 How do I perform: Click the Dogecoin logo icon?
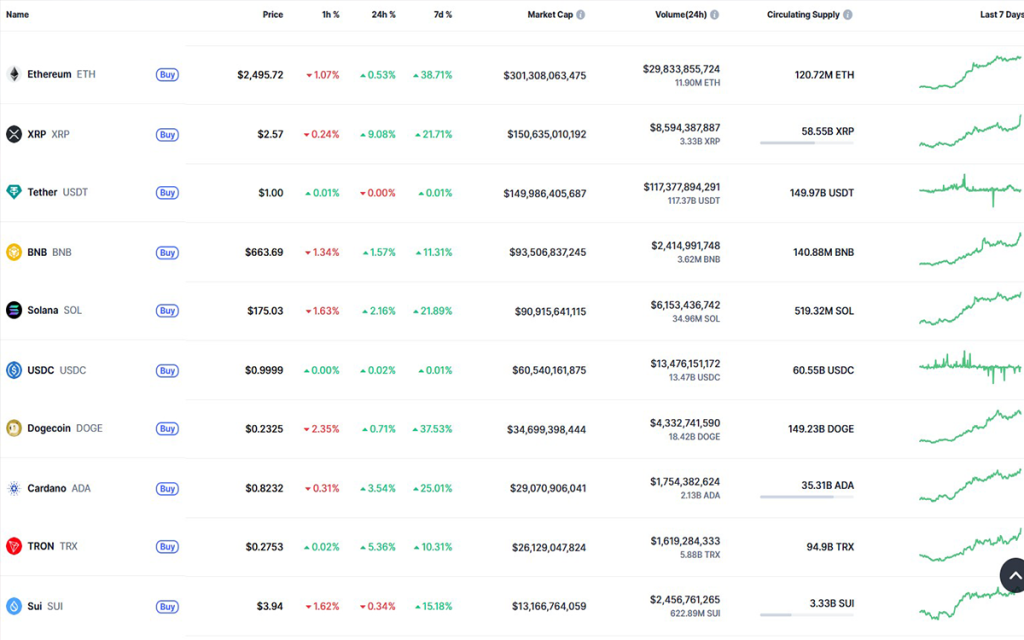[14, 428]
